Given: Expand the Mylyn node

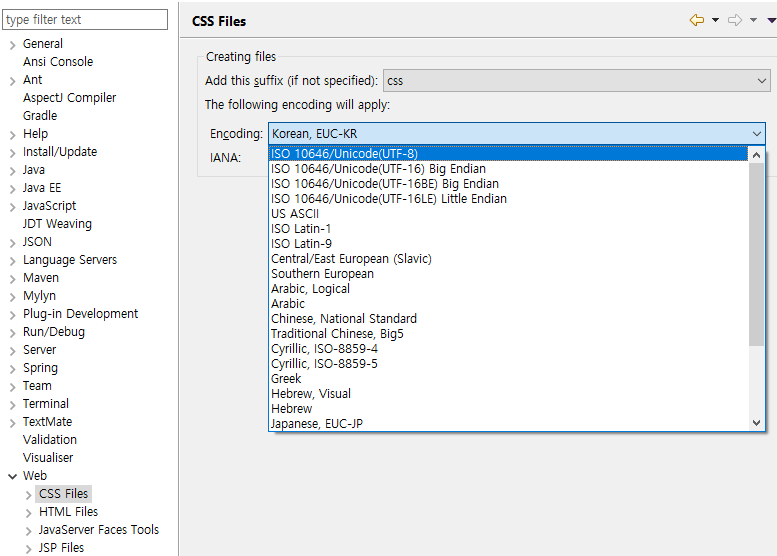Looking at the screenshot, I should (x=12, y=297).
